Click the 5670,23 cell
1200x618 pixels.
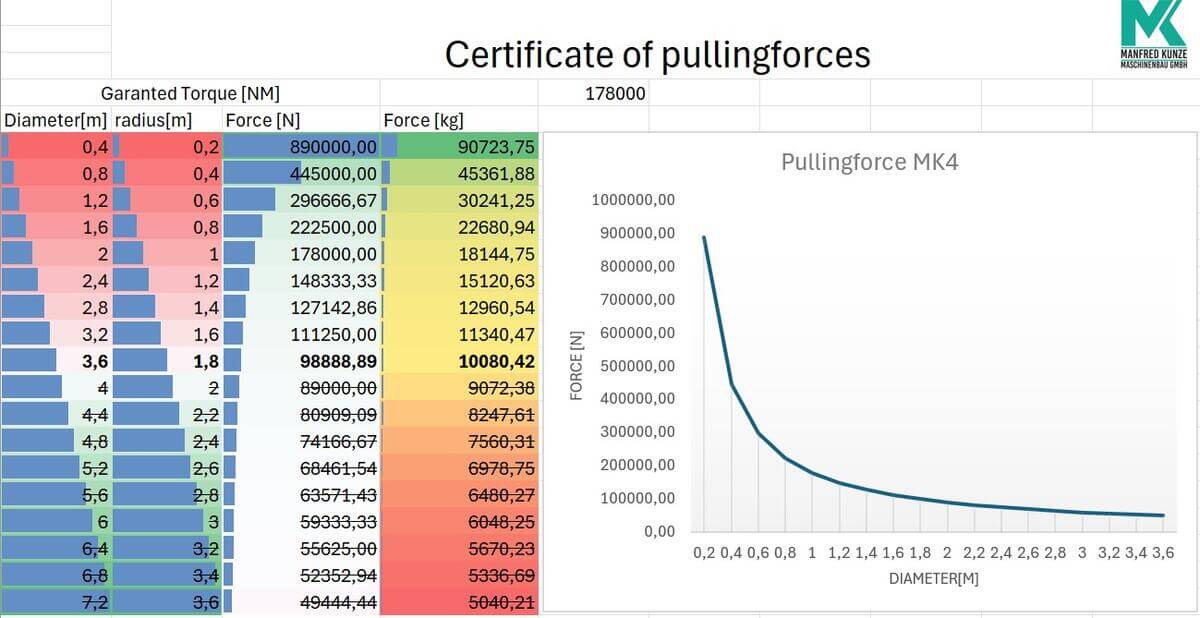(459, 548)
